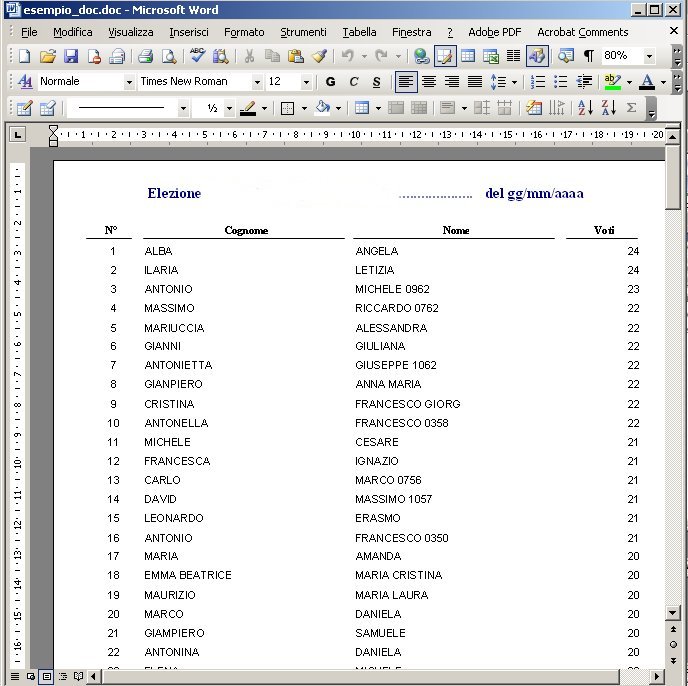
Task: Open the Styles and Formatting pane
Action: pos(25,82)
